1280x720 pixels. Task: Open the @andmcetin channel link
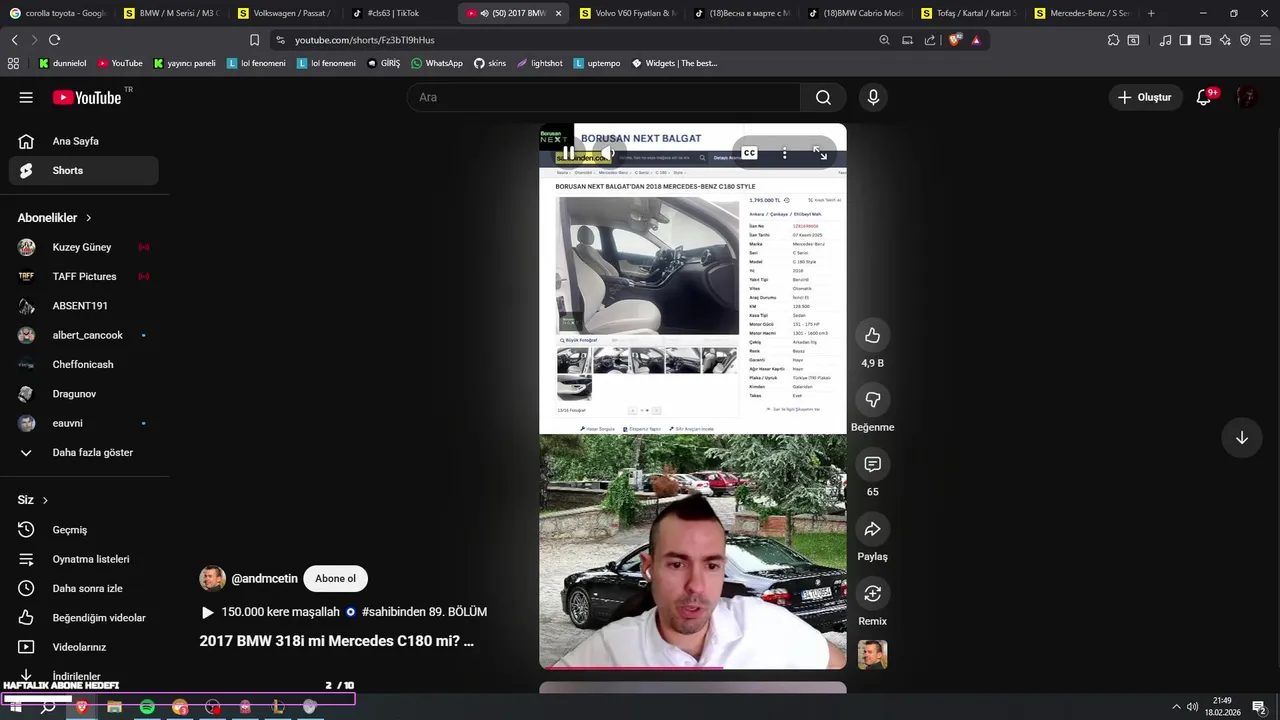[264, 579]
